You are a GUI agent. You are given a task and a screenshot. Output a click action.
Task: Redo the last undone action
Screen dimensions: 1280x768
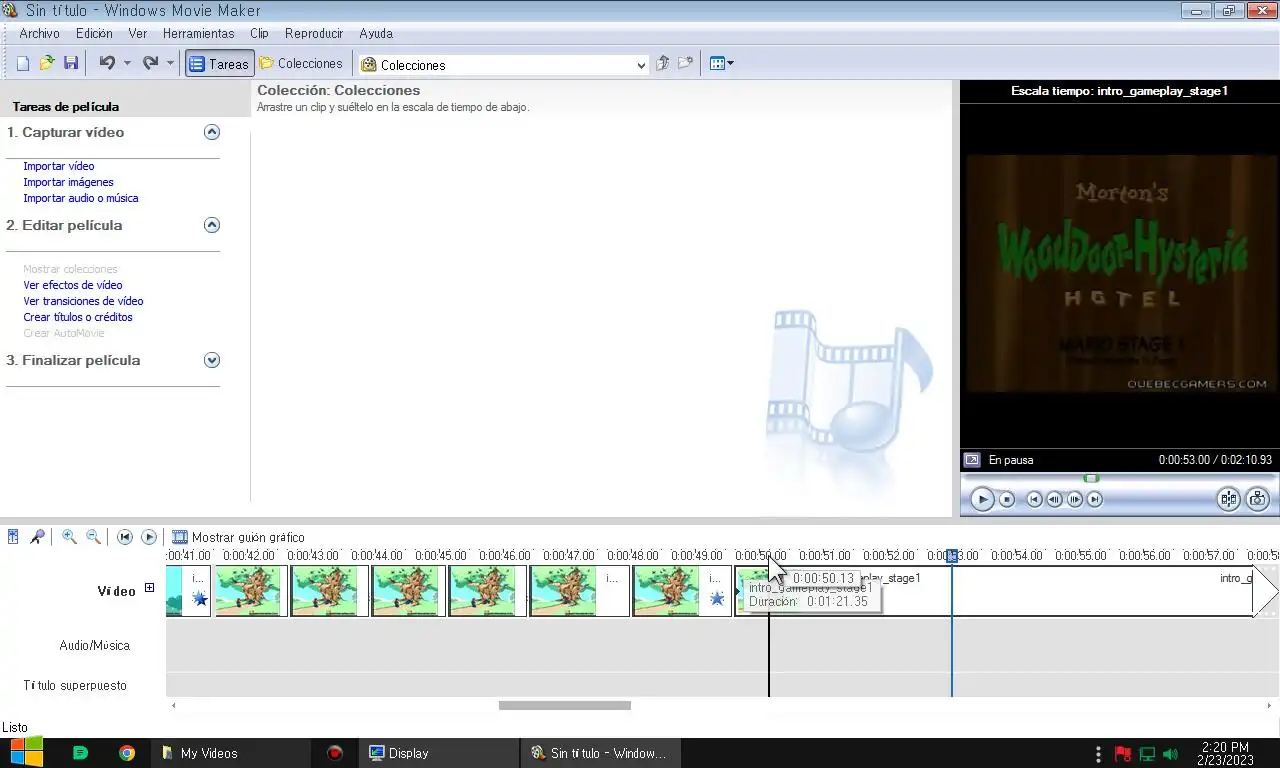(150, 63)
